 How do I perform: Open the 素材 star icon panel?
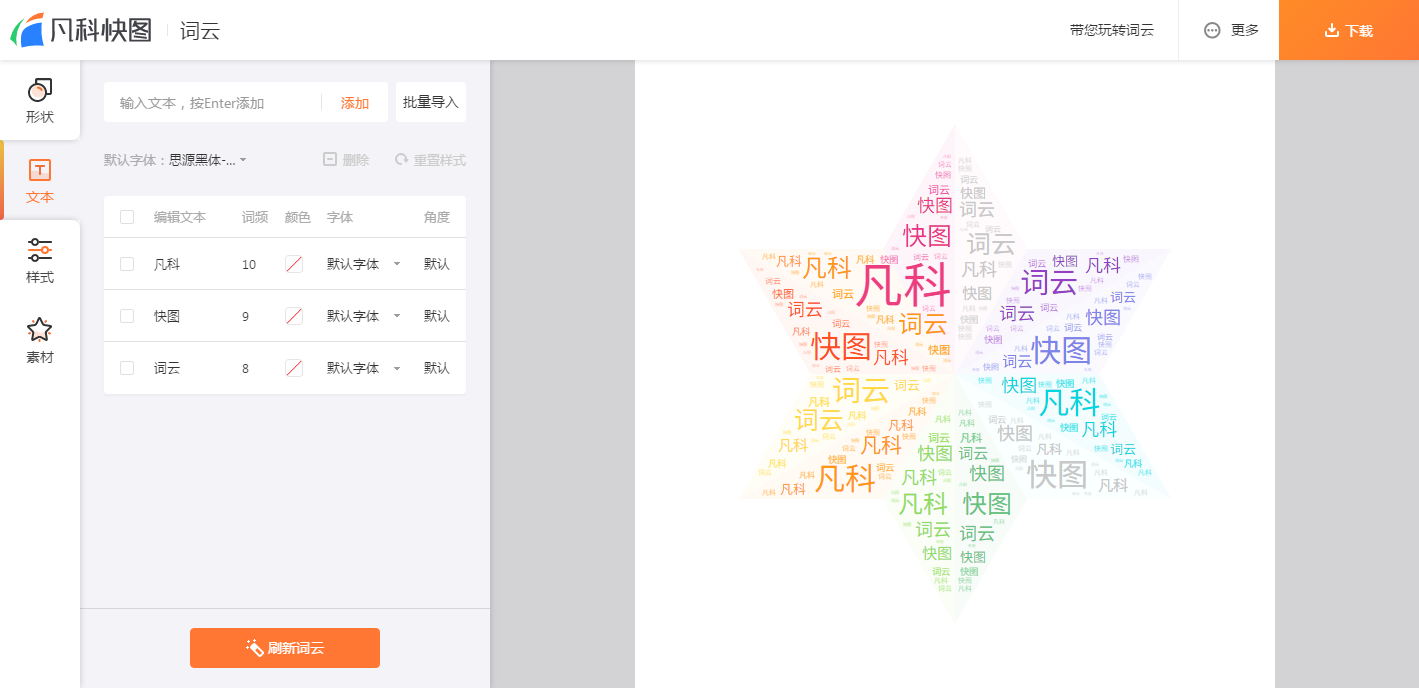point(40,329)
